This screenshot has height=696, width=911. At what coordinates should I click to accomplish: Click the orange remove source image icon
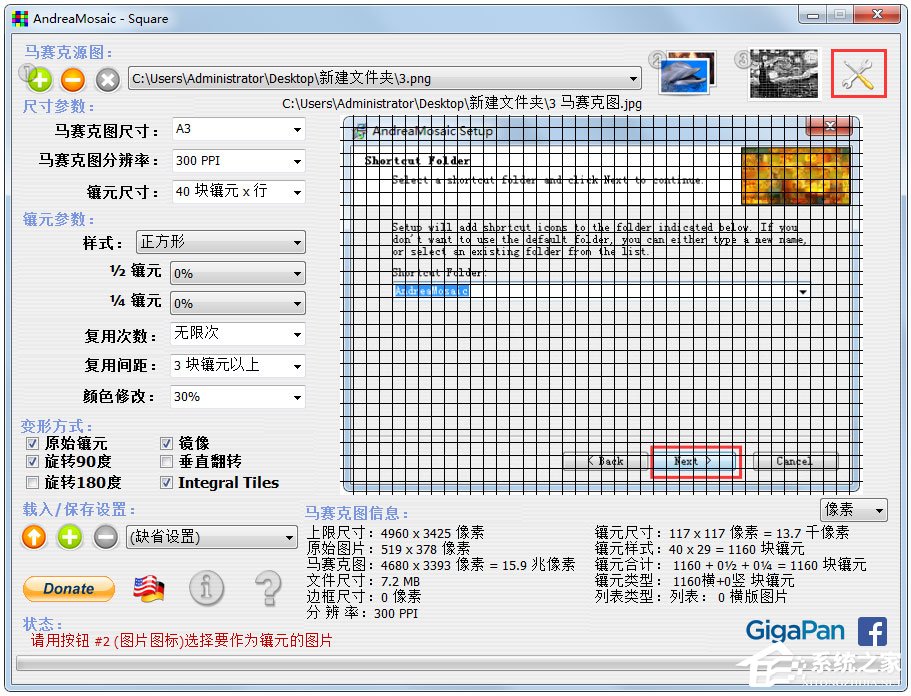tap(73, 79)
